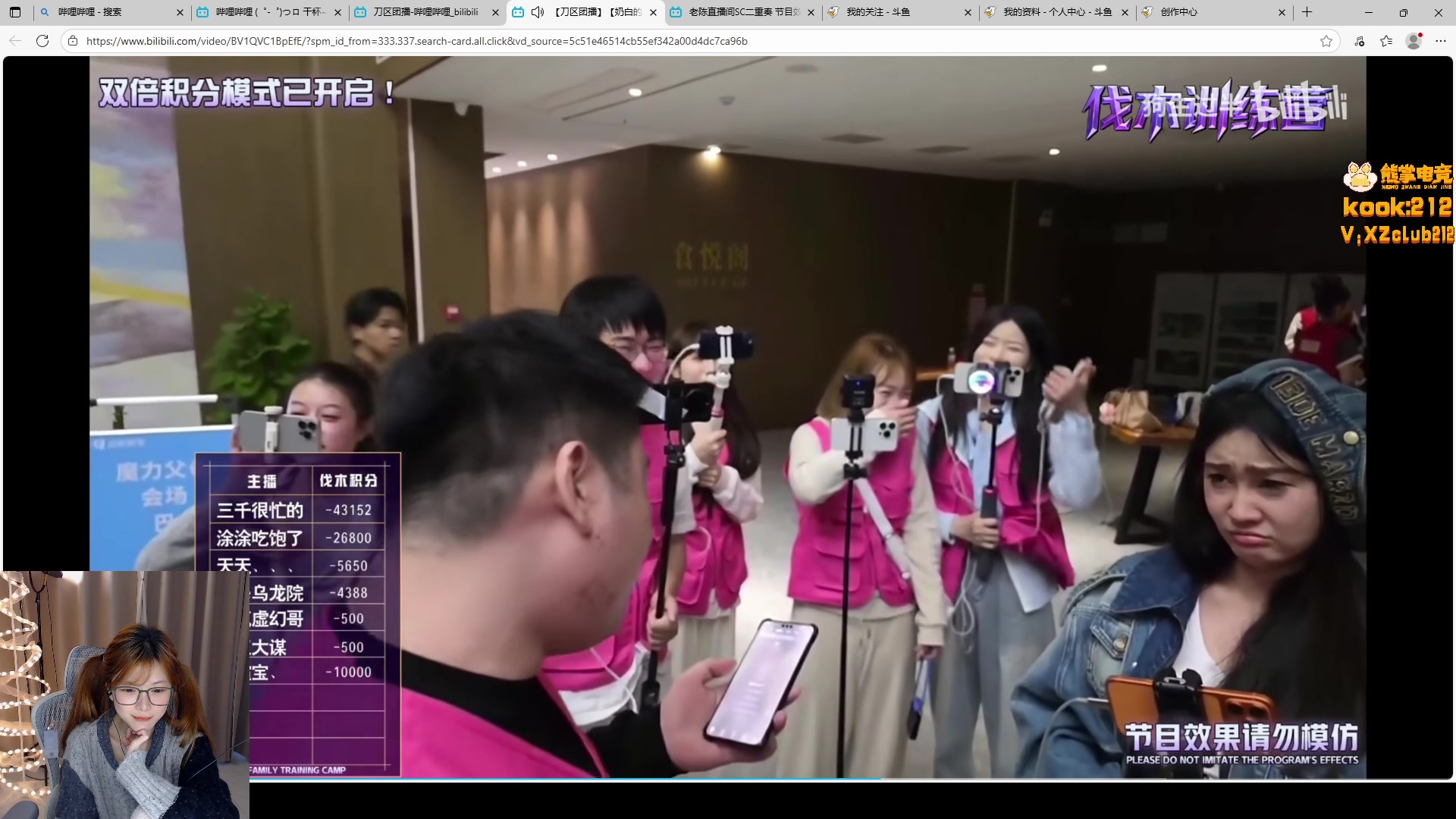Close the 创作中心 tab
Image resolution: width=1456 pixels, height=819 pixels.
(x=1282, y=12)
